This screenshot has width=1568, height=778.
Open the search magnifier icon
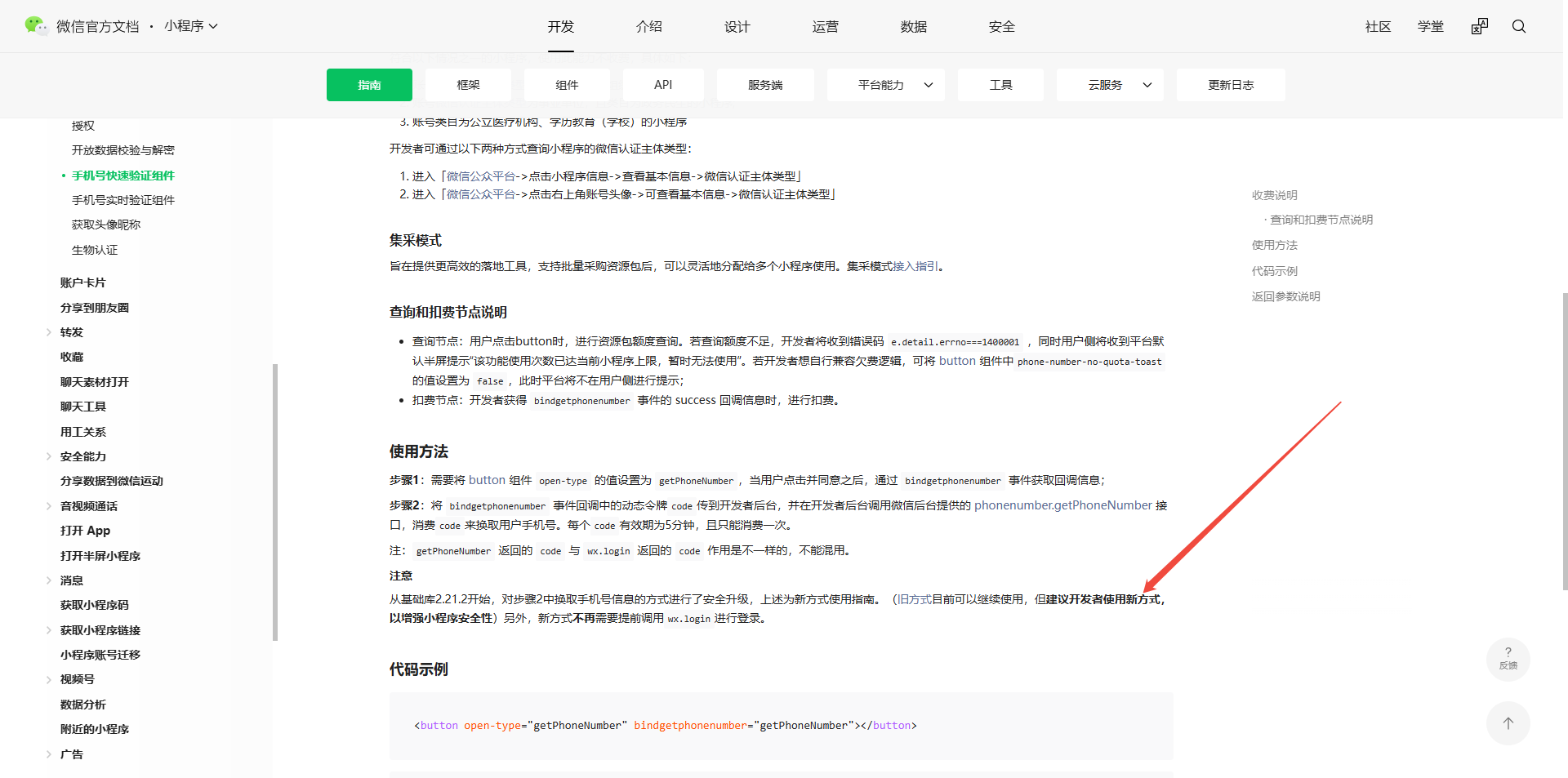click(1519, 26)
